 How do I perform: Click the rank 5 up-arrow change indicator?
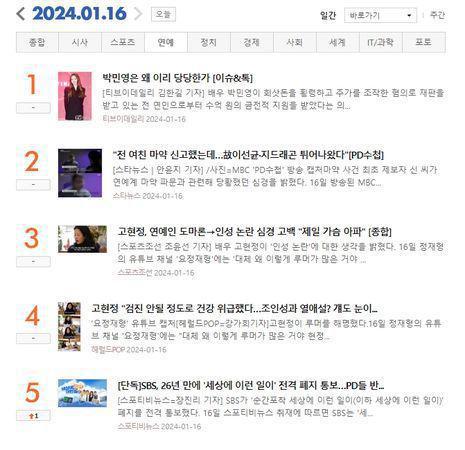[x=33, y=416]
